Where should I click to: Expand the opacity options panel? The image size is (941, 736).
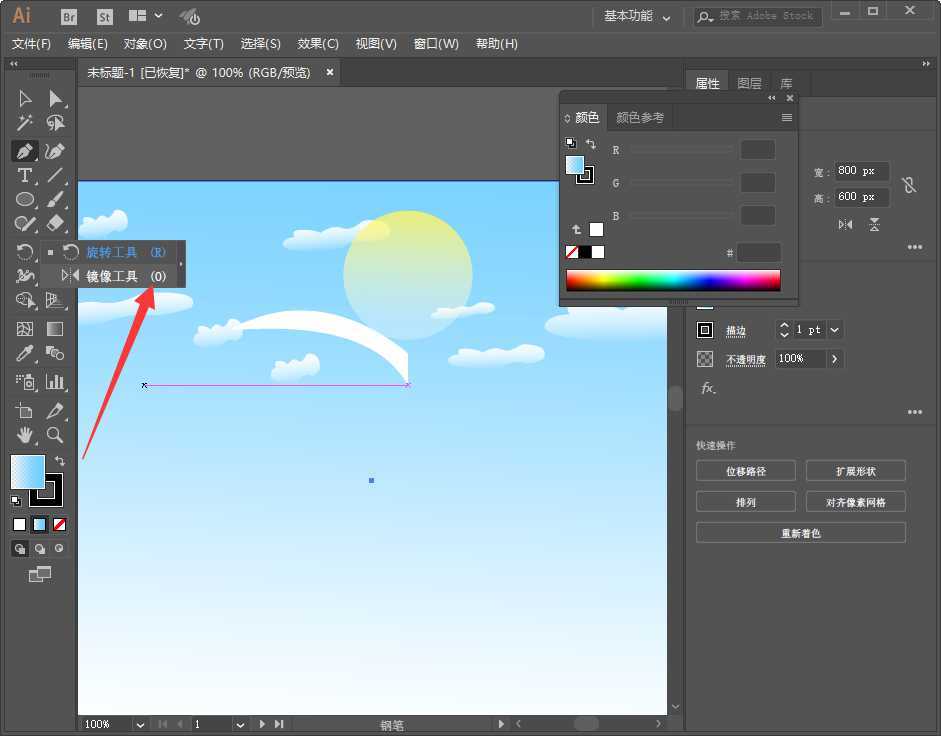[x=834, y=358]
